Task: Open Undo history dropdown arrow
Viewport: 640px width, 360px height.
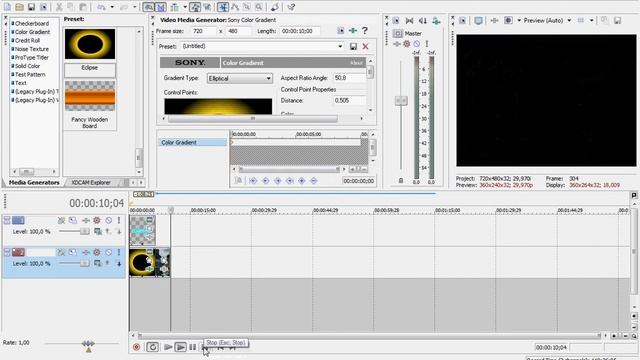Action: coord(112,7)
